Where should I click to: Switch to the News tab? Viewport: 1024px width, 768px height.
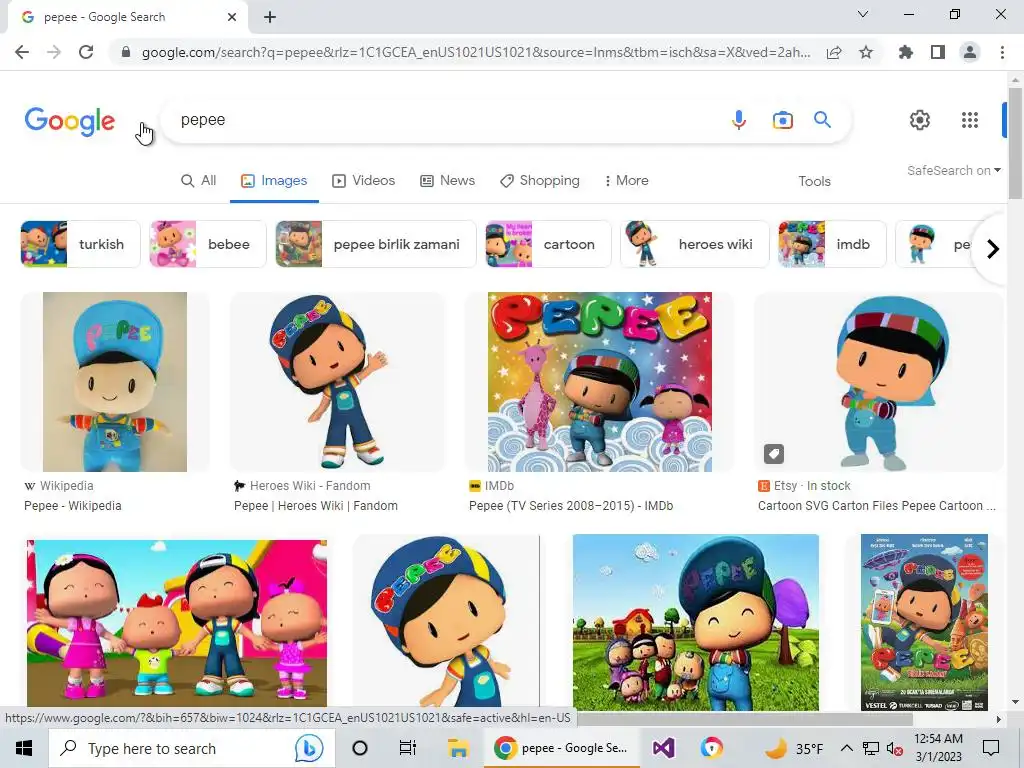[x=447, y=181]
